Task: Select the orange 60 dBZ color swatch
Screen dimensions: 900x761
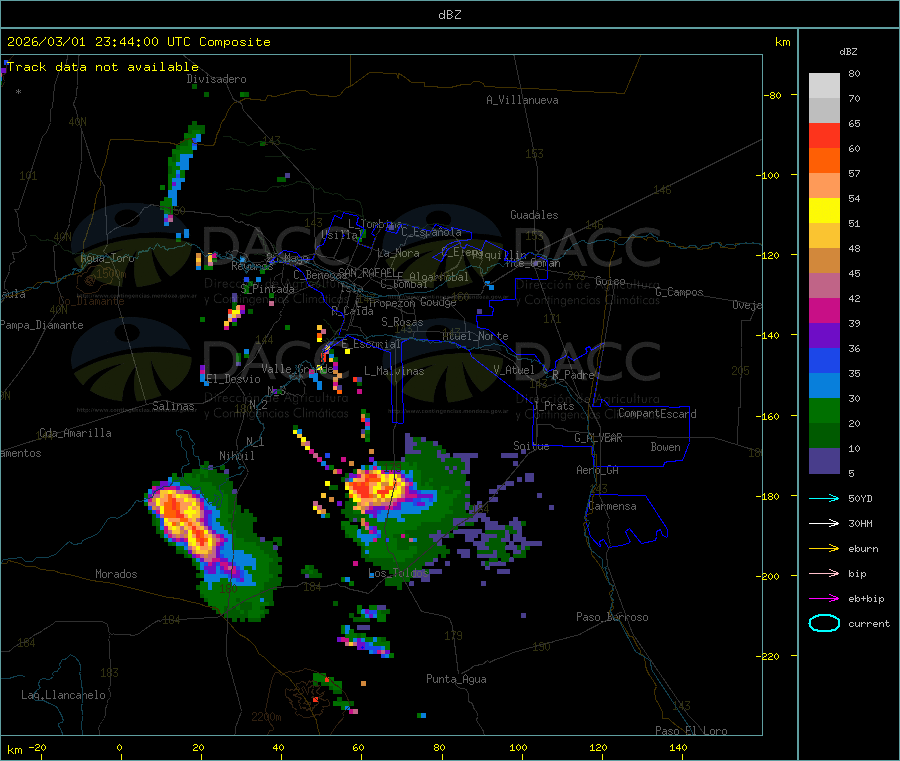Action: (x=824, y=161)
